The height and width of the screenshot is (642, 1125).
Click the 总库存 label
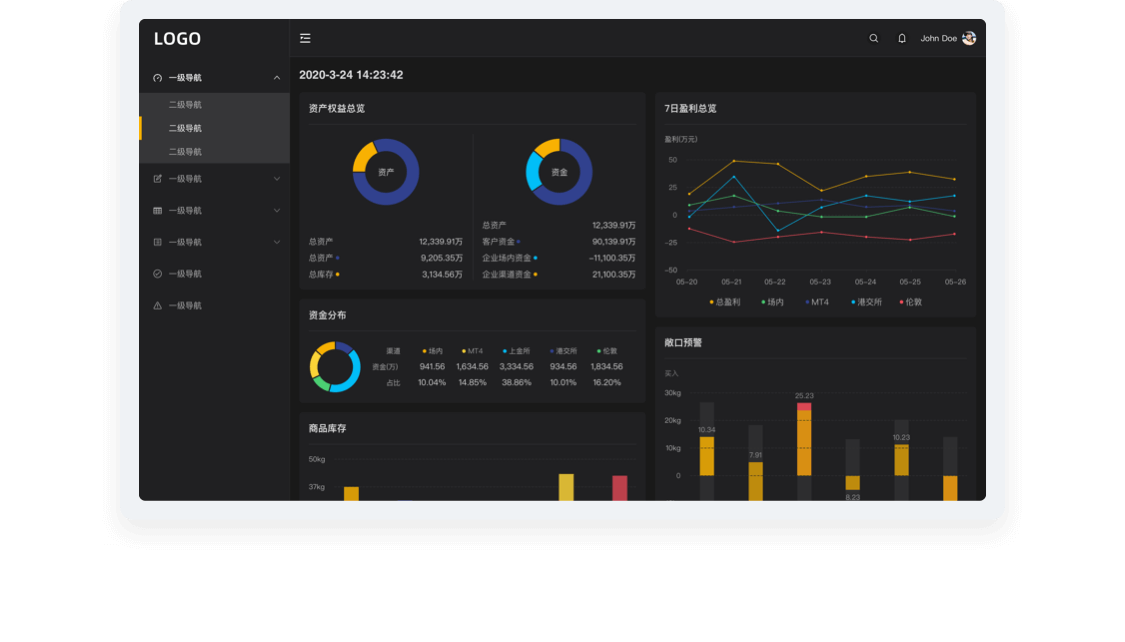[x=321, y=274]
